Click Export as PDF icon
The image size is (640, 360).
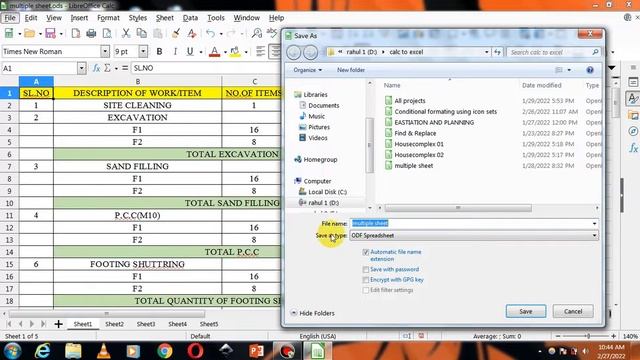[76, 33]
